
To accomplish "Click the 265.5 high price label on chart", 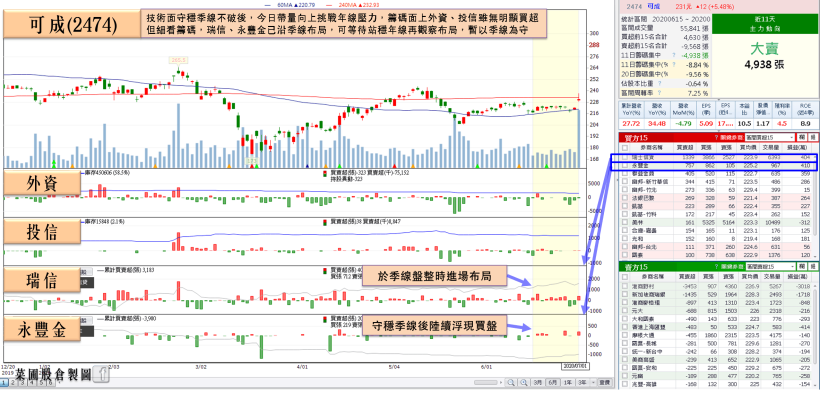I will coord(178,60).
